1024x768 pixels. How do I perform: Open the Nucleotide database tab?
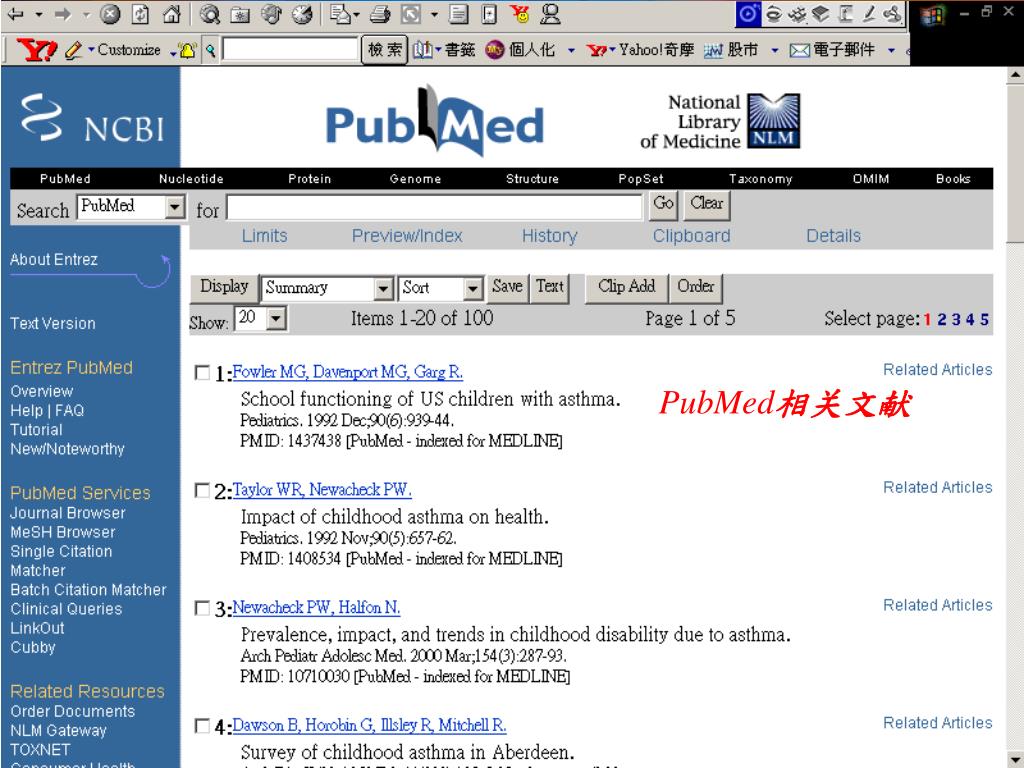[x=191, y=179]
